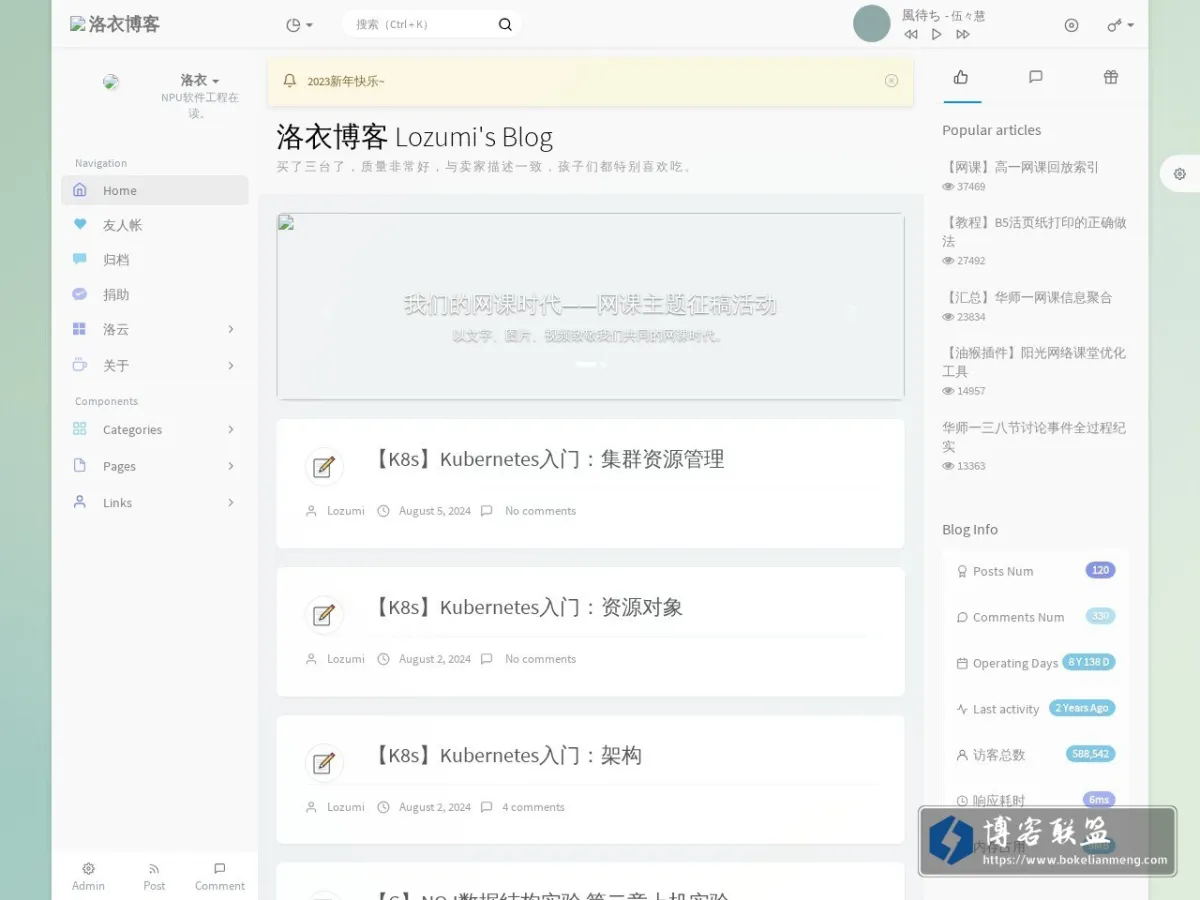Viewport: 1200px width, 900px height.
Task: Click the music player album avatar
Action: (872, 24)
